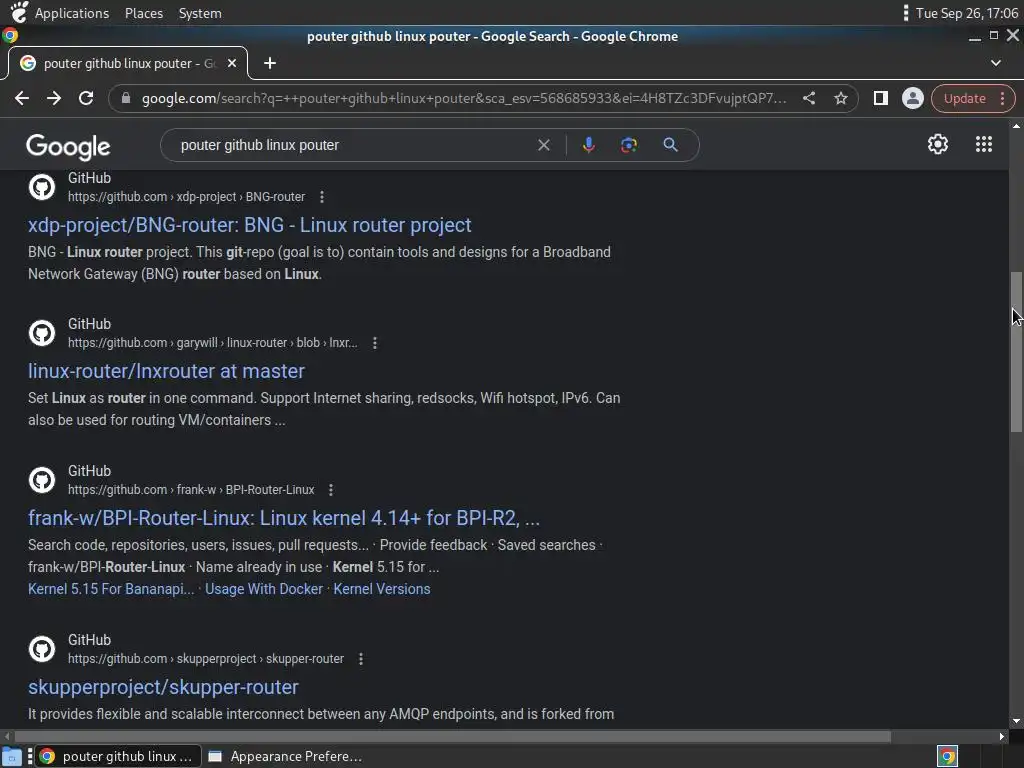
Task: View site information lock icon
Action: tap(126, 98)
